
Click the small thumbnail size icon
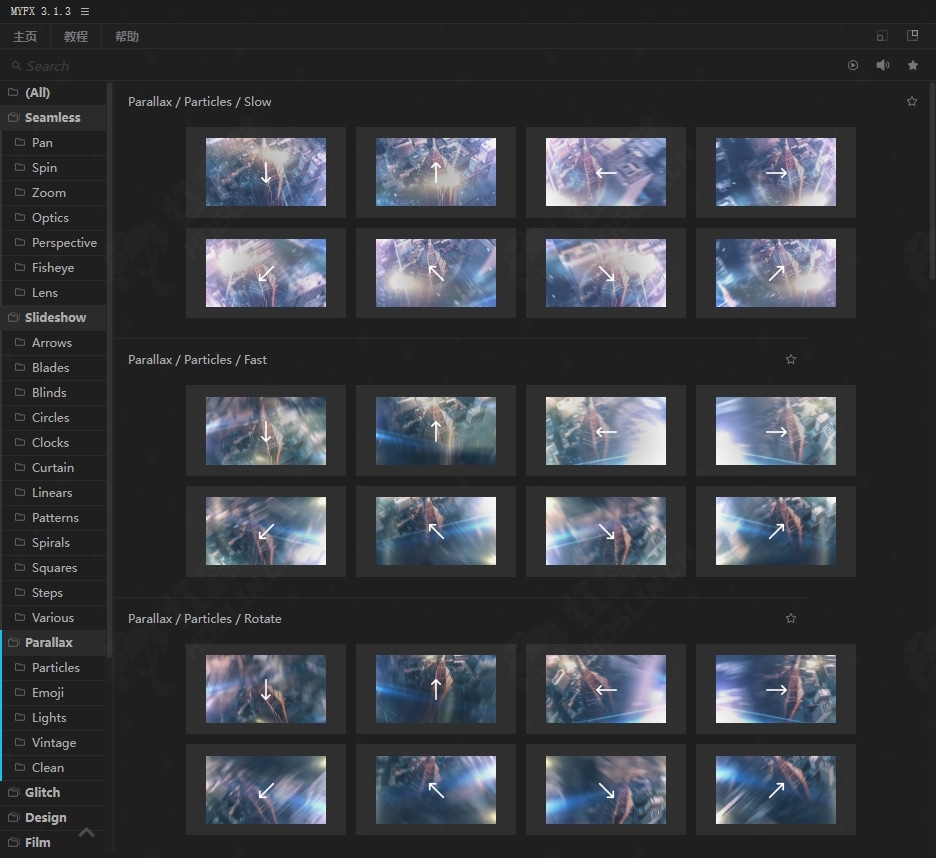[x=881, y=36]
